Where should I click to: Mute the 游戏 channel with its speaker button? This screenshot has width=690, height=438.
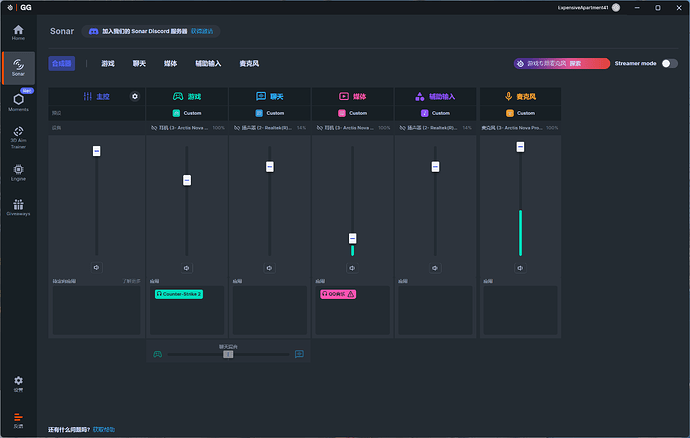tap(187, 268)
